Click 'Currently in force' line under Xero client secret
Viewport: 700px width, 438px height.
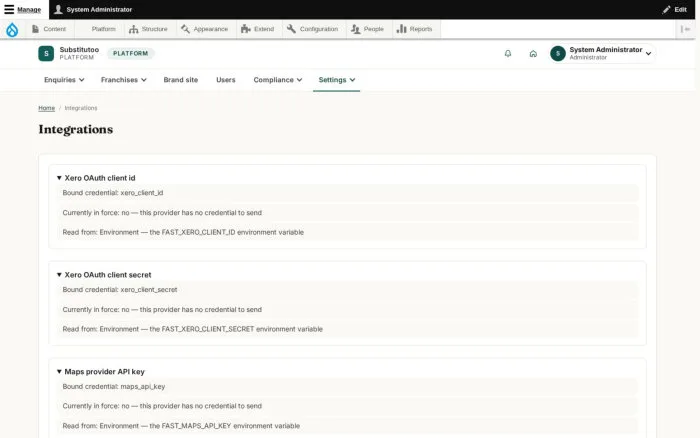click(162, 309)
